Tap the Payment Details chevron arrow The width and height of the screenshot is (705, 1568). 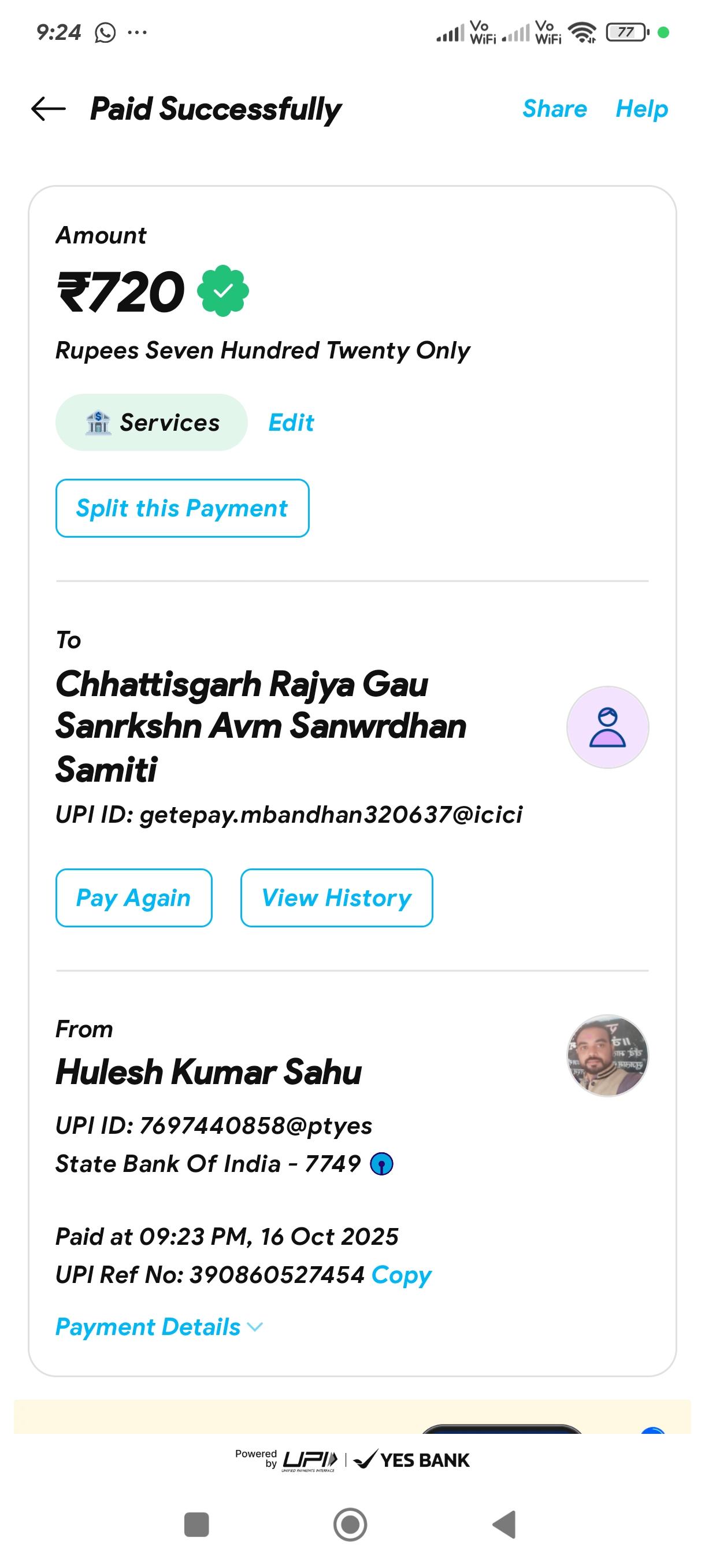click(255, 1327)
